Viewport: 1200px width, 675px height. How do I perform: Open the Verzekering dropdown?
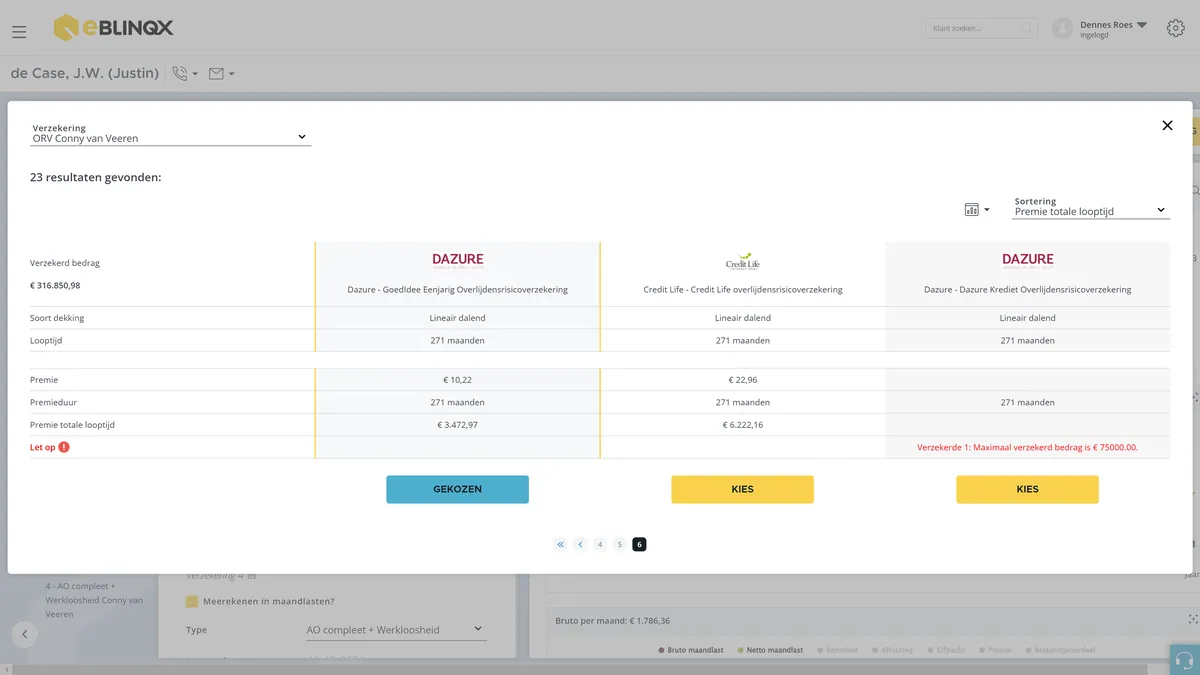171,137
